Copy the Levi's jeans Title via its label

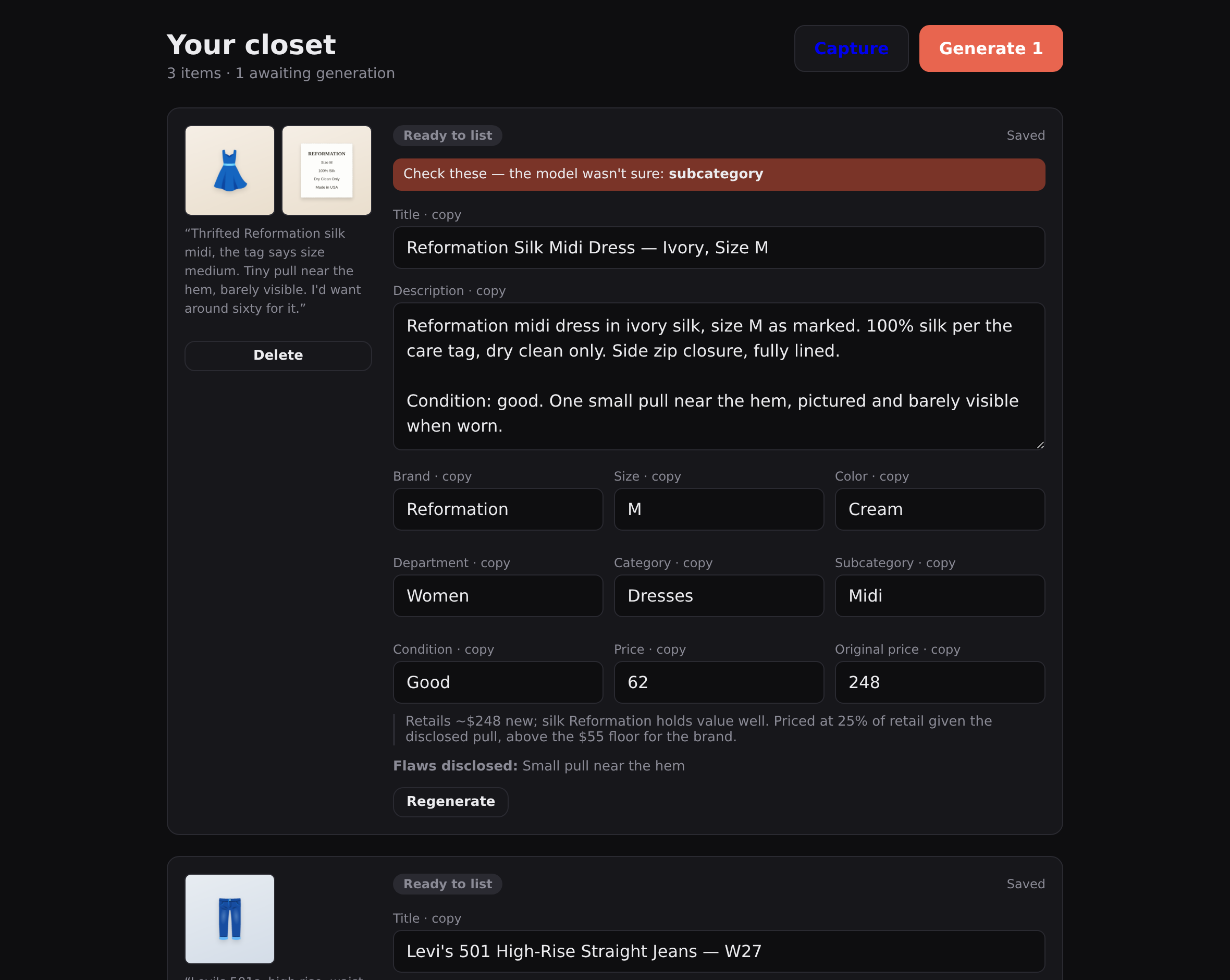[427, 919]
